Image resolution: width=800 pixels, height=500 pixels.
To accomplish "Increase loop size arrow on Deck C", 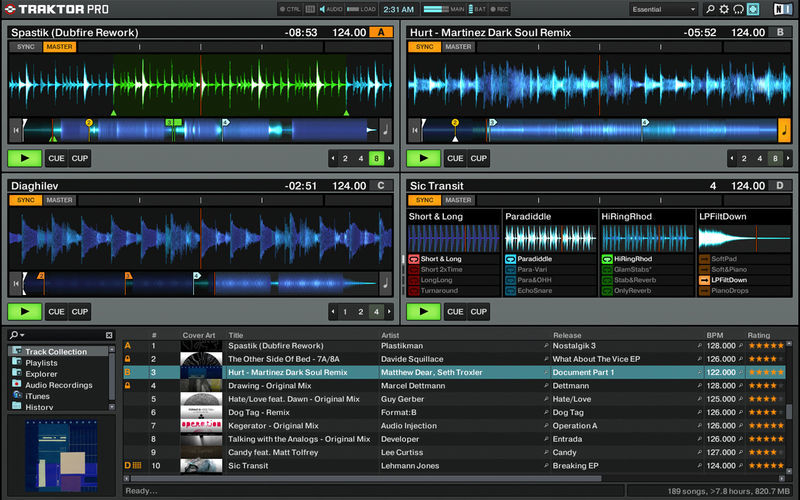I will click(x=389, y=312).
